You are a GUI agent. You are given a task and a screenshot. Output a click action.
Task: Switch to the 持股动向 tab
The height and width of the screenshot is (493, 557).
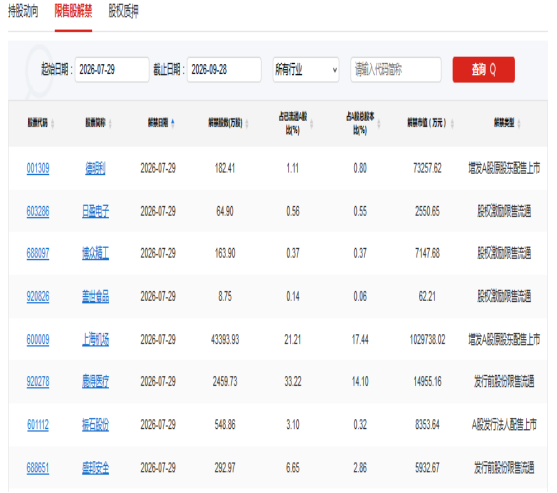click(23, 11)
